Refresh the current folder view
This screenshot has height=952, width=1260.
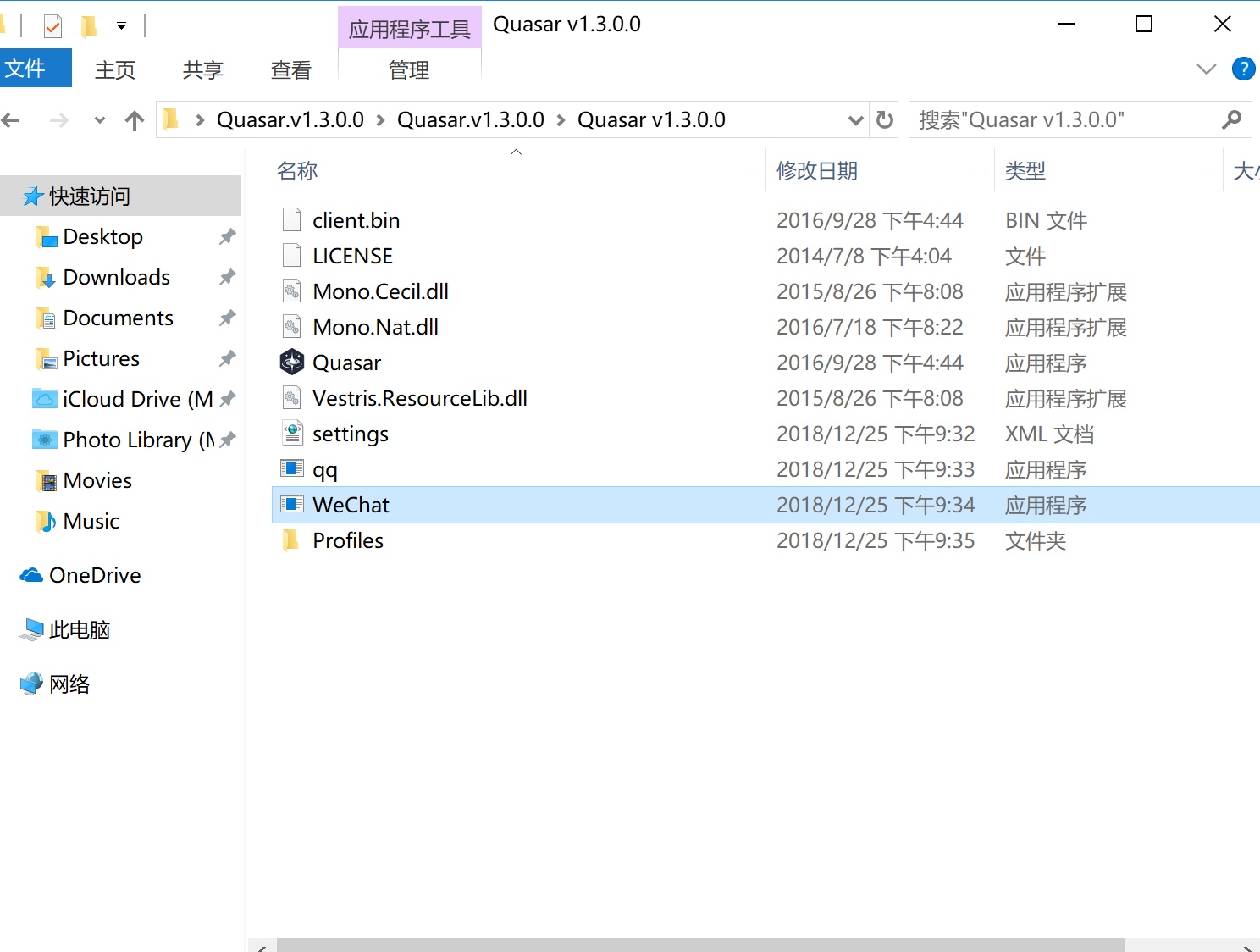pos(883,119)
